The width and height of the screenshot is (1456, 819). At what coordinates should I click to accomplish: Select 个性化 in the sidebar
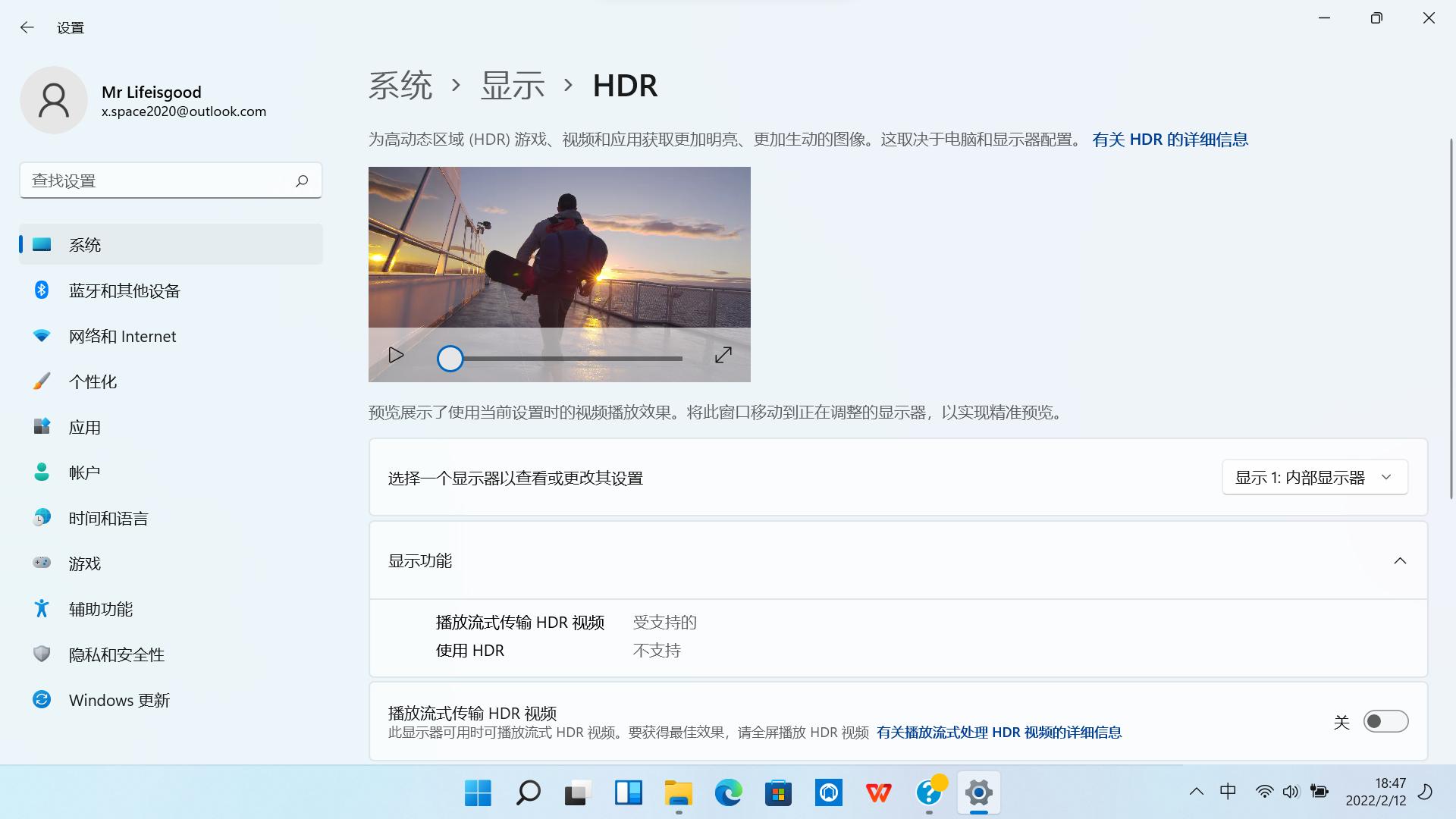pyautogui.click(x=93, y=381)
